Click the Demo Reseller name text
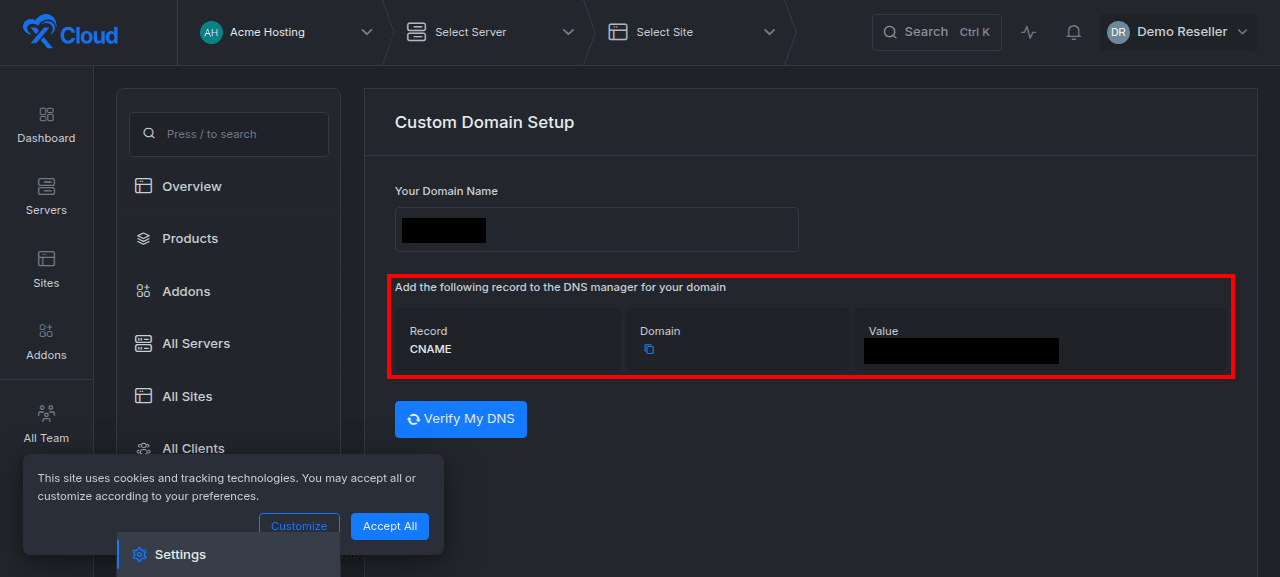1280x577 pixels. pos(1182,32)
